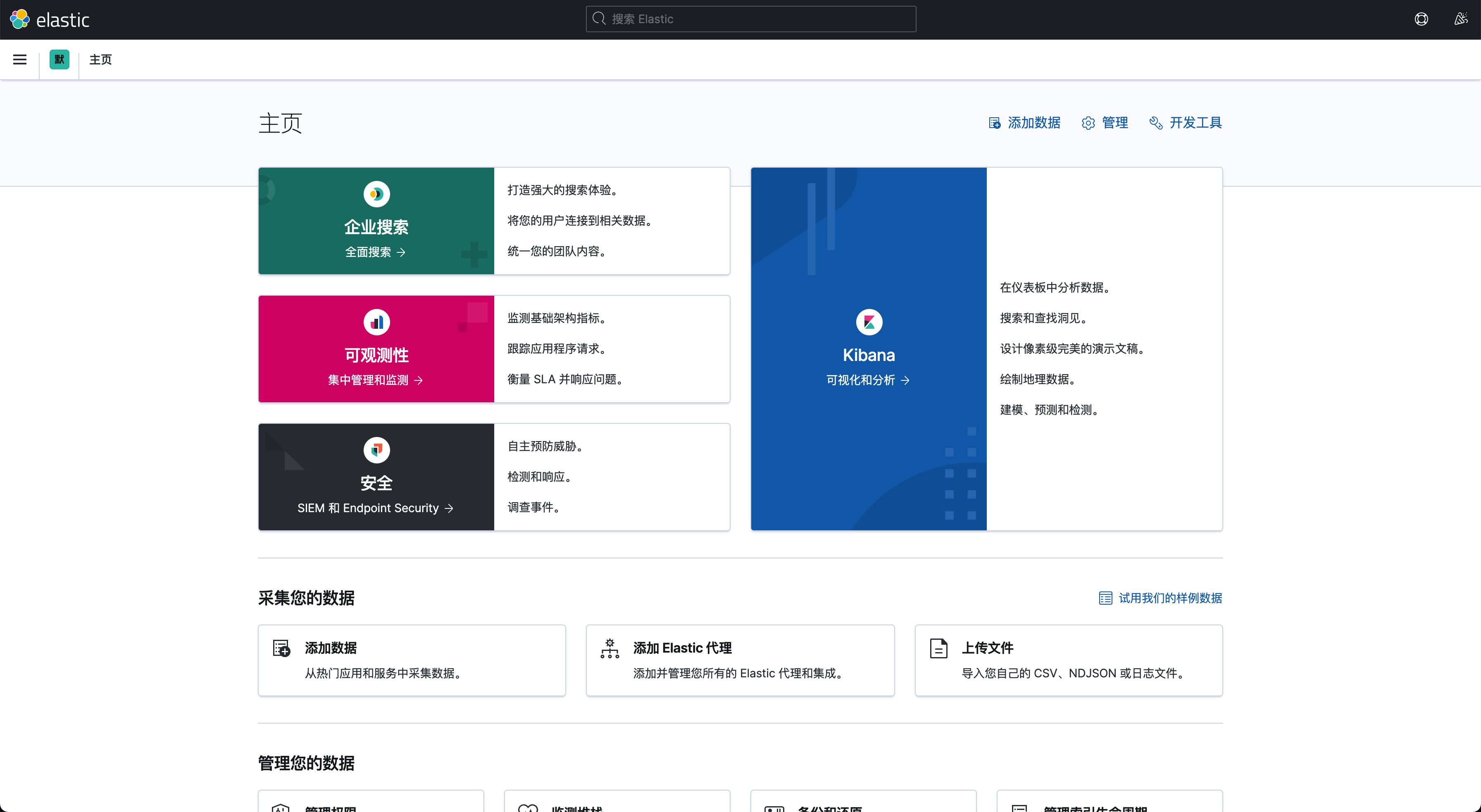This screenshot has width=1481, height=812.
Task: Open the default space selector avatar
Action: click(x=59, y=59)
